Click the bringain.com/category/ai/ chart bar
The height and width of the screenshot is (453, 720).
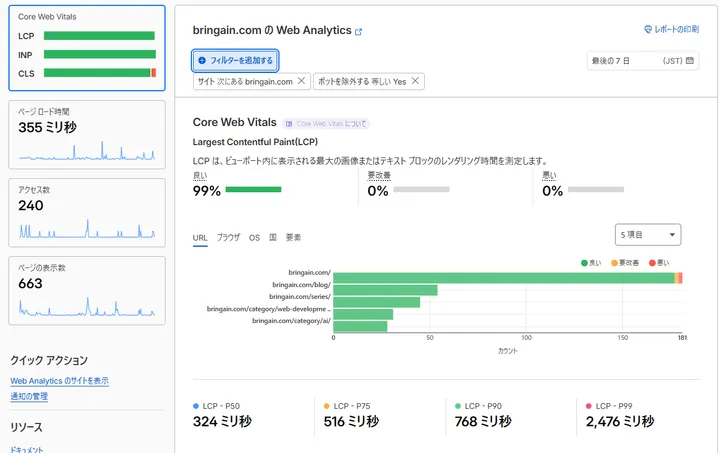[360, 326]
